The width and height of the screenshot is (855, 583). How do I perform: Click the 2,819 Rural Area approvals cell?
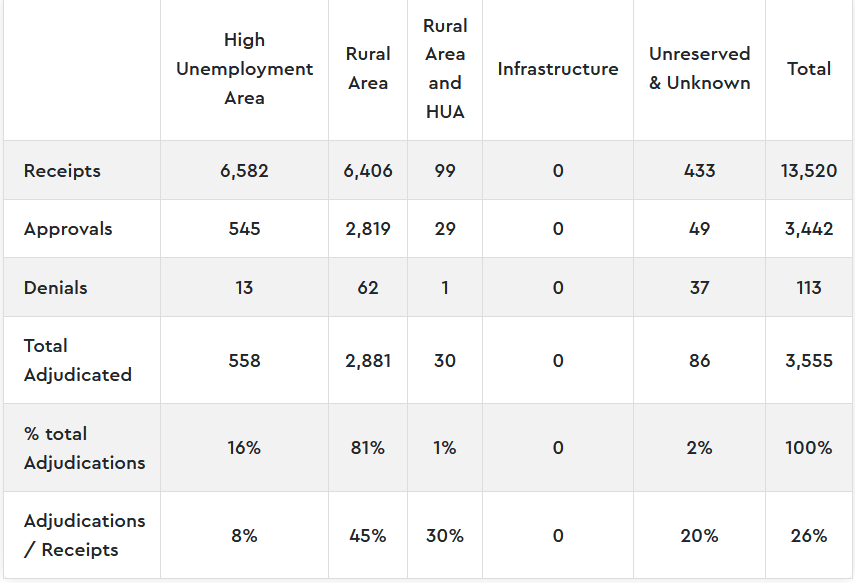[x=368, y=229]
